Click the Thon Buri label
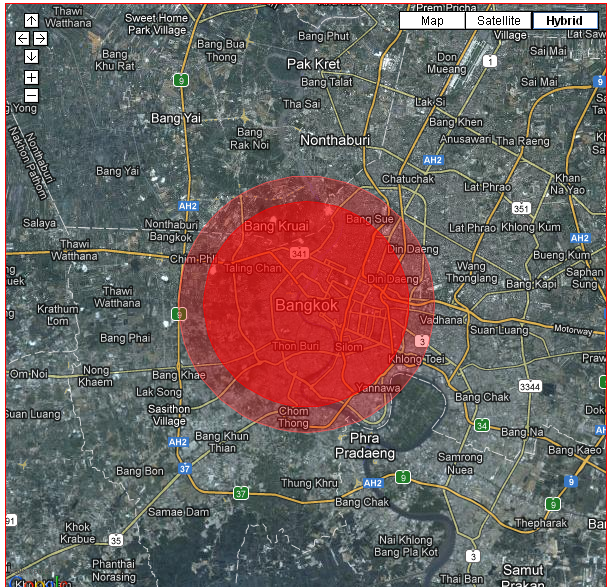The width and height of the screenshot is (615, 587). (295, 346)
